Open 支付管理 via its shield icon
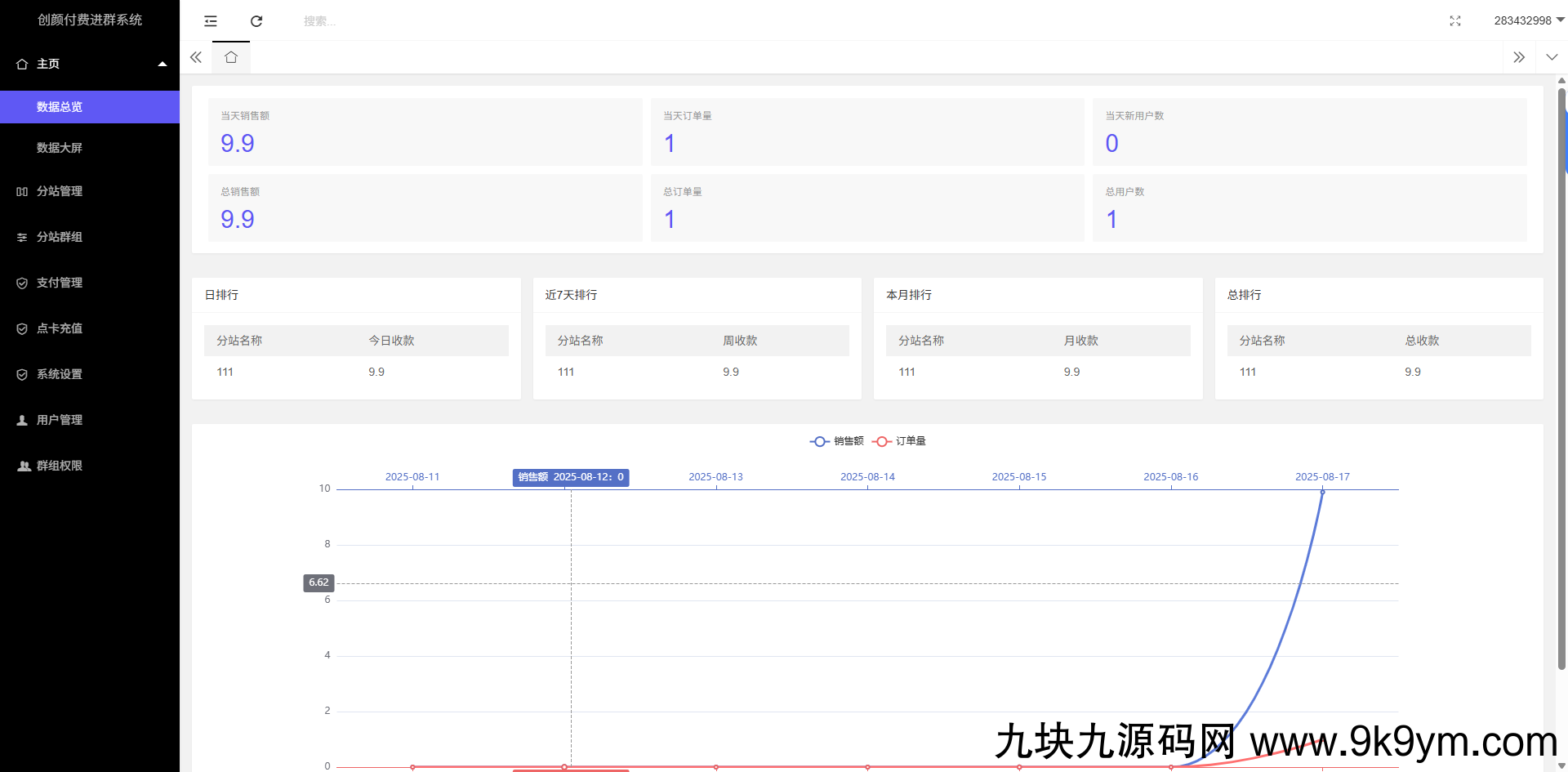 click(x=21, y=283)
